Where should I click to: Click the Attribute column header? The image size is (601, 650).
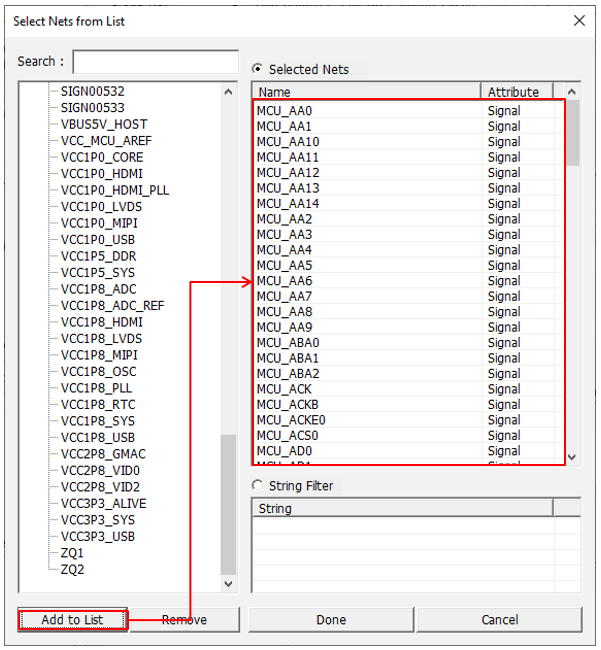coord(513,92)
